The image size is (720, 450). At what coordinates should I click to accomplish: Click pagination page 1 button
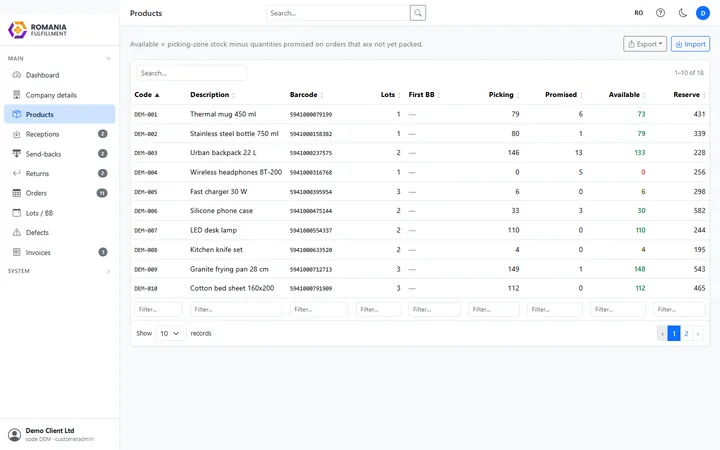(x=674, y=333)
